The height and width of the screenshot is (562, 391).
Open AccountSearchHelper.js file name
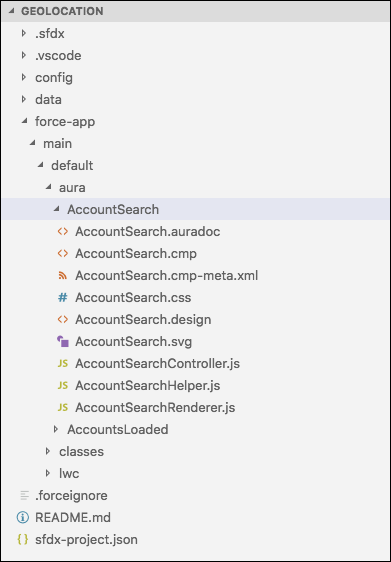tap(148, 386)
